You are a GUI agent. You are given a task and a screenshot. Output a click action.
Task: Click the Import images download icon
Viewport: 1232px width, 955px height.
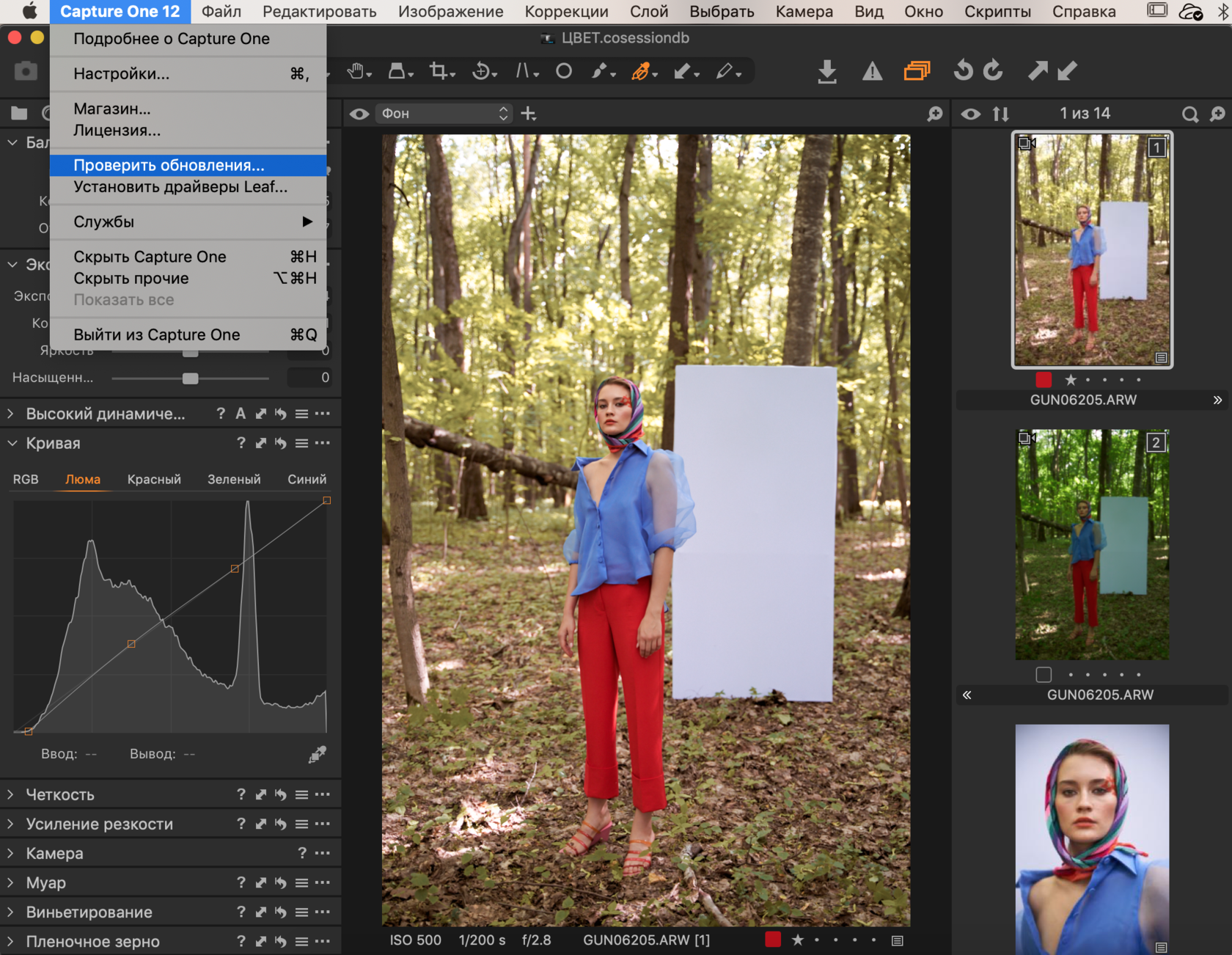(x=827, y=71)
